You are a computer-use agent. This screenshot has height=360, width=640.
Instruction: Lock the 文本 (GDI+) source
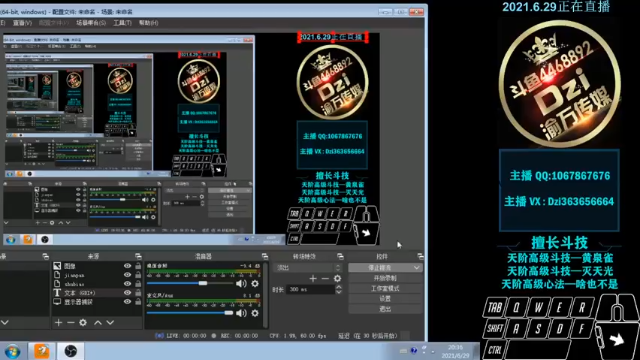click(138, 293)
